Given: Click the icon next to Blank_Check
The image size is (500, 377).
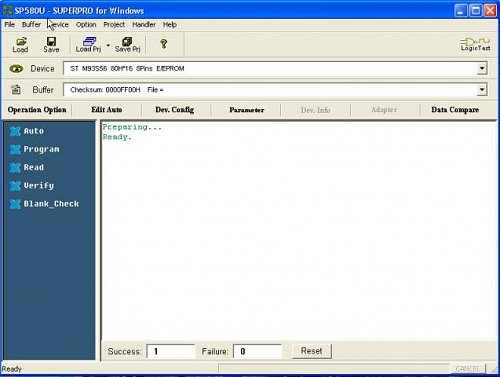Looking at the screenshot, I should click(15, 204).
